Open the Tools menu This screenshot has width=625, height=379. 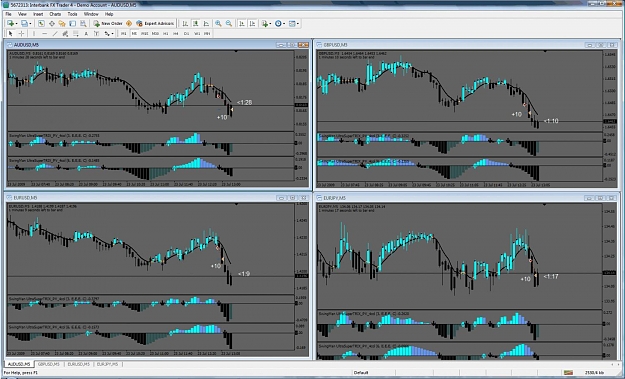[x=72, y=14]
